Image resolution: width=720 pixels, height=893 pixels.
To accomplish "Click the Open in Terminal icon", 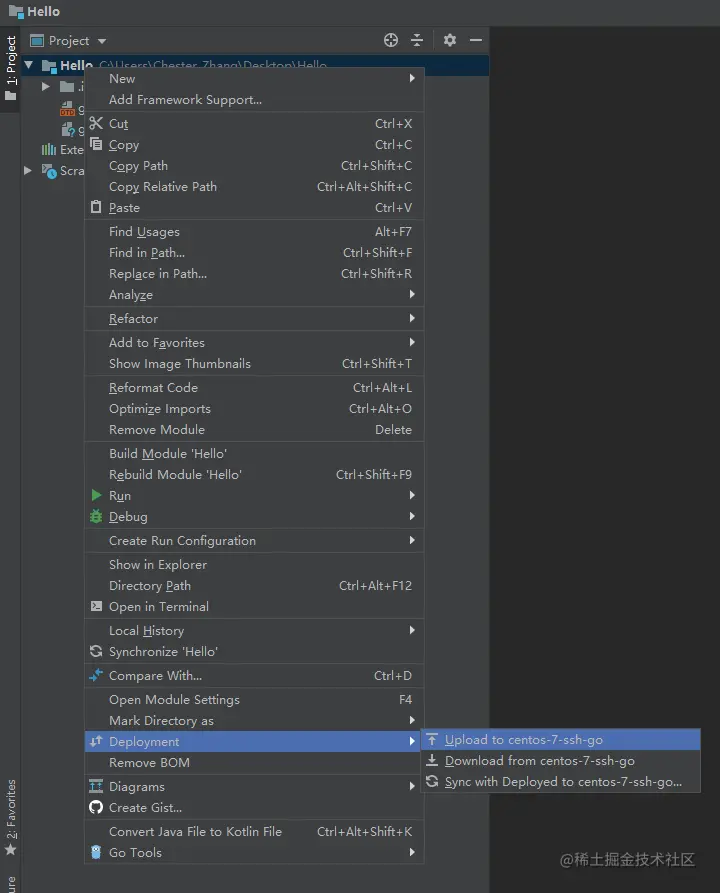I will (x=96, y=606).
